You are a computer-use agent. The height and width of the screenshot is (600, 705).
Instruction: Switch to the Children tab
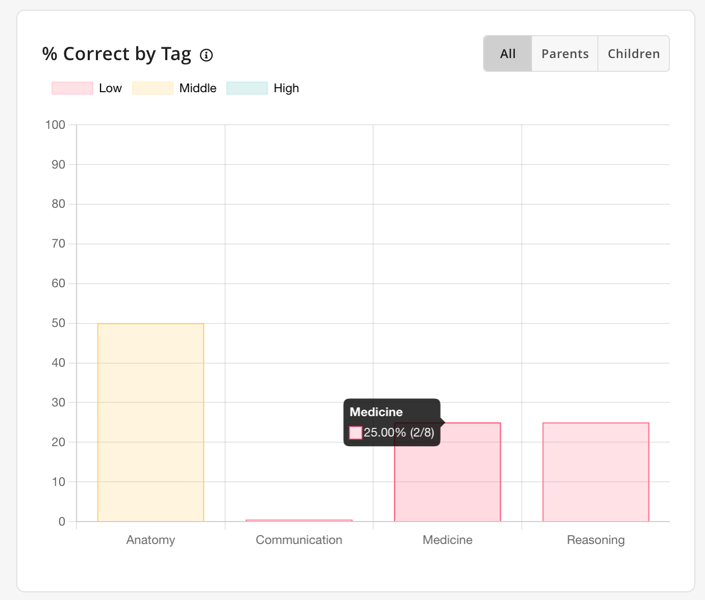[634, 54]
